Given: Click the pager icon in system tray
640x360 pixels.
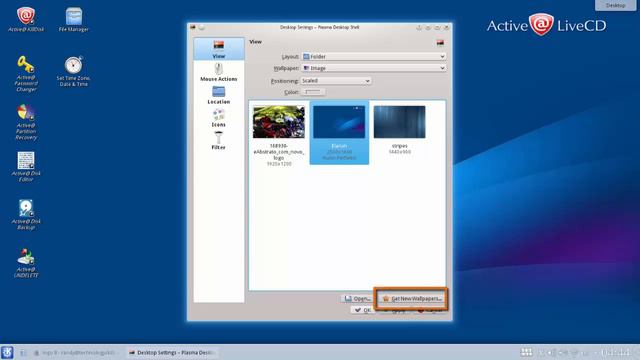Looking at the screenshot, I should [x=527, y=352].
